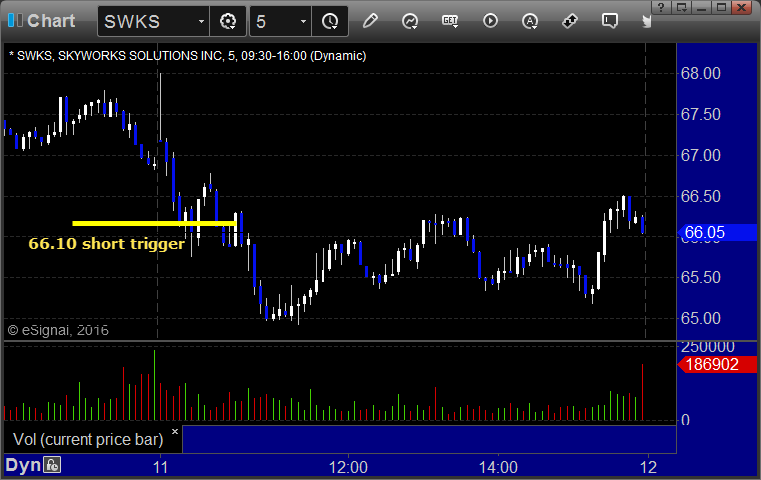Click the help question mark button
This screenshot has height=480, width=761.
pos(661,8)
